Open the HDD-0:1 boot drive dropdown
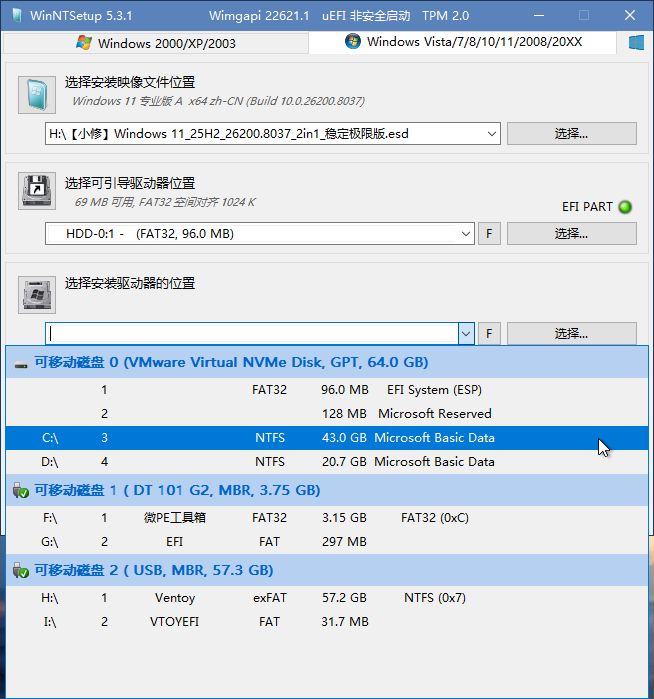The image size is (654, 699). (x=466, y=234)
